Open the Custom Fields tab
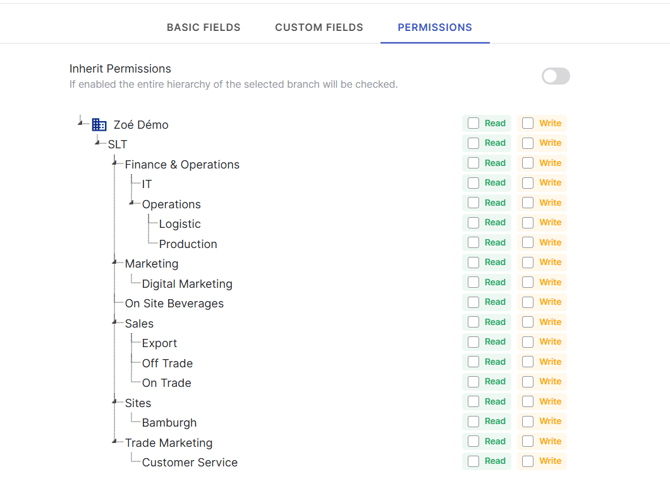This screenshot has height=491, width=670. tap(319, 27)
